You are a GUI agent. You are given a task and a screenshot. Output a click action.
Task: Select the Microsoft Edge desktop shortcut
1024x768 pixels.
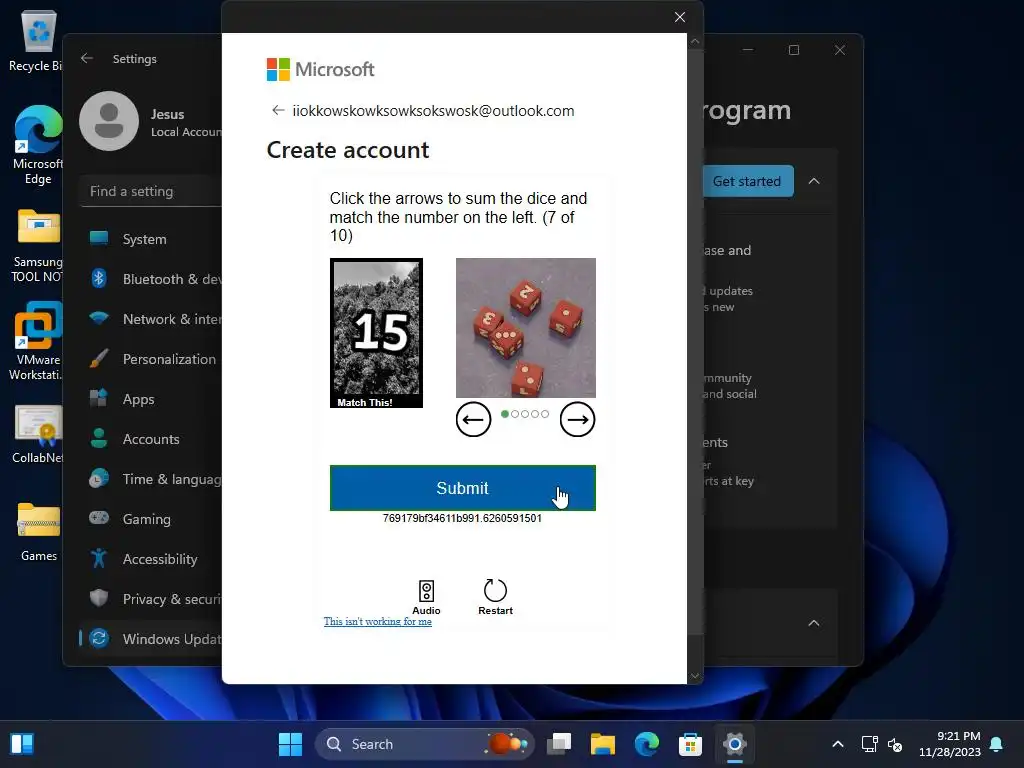(x=38, y=145)
